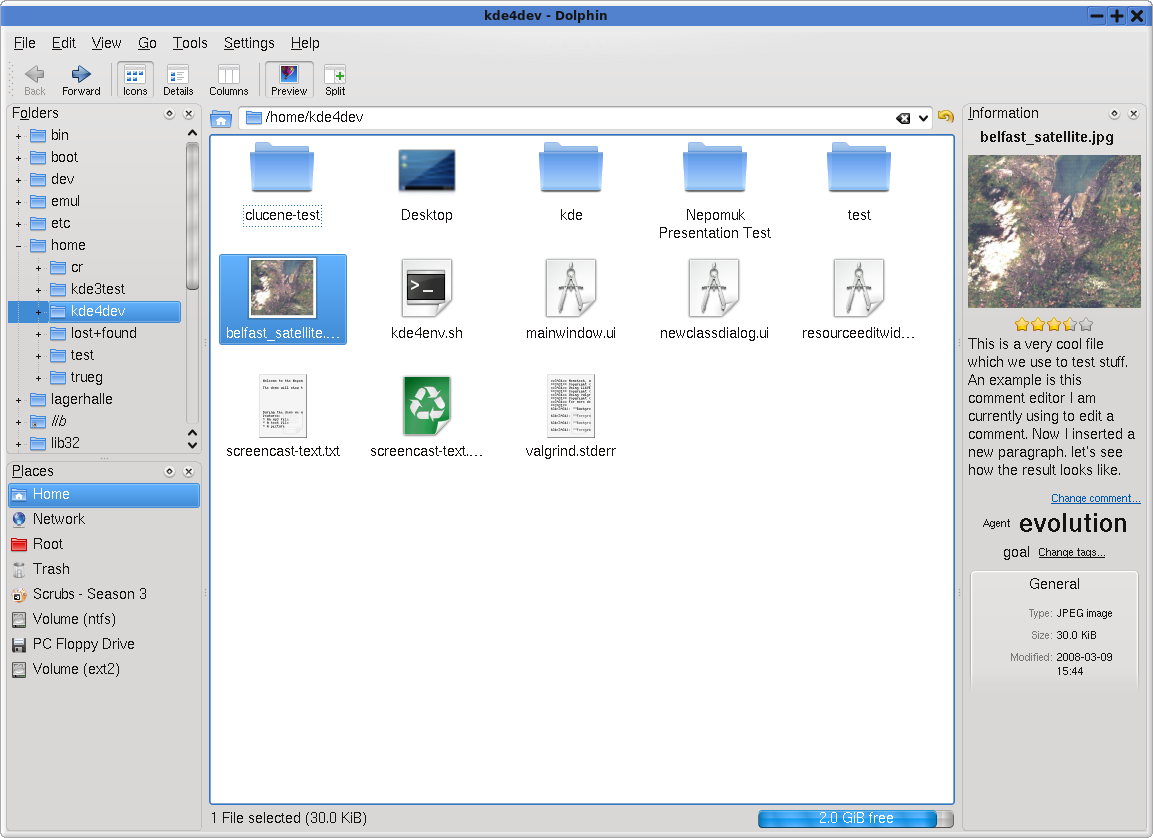Toggle the Preview toolbar button

(288, 75)
